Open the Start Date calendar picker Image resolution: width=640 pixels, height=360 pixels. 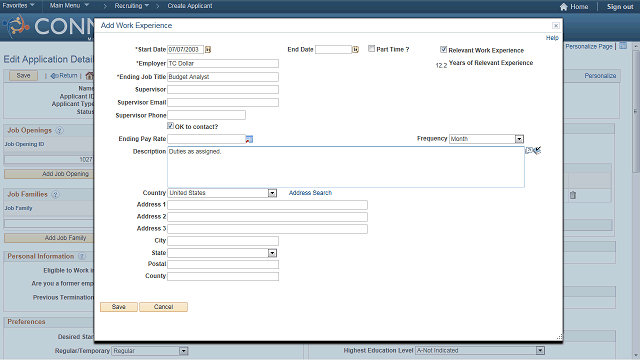(208, 49)
